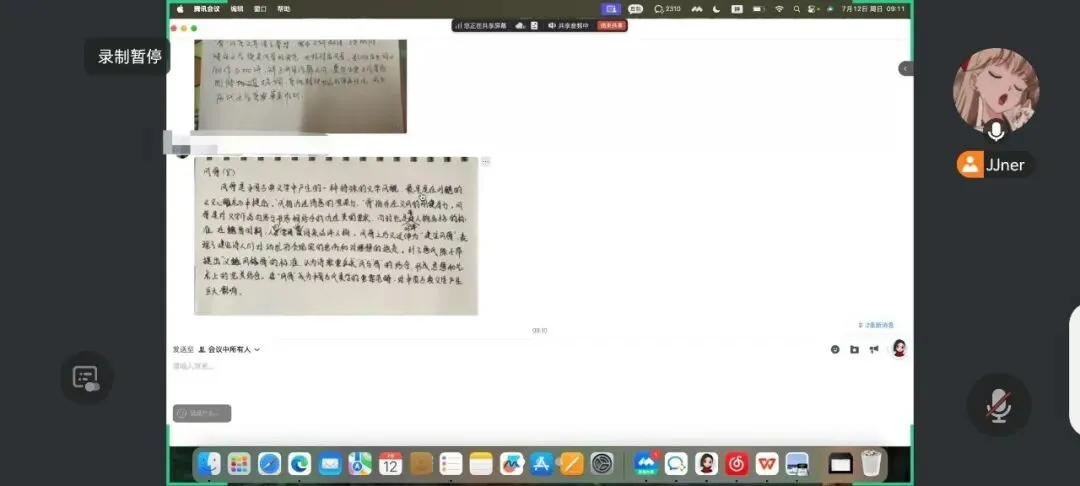
Task: Open the blue chat bubble app in Dock
Action: tap(676, 464)
